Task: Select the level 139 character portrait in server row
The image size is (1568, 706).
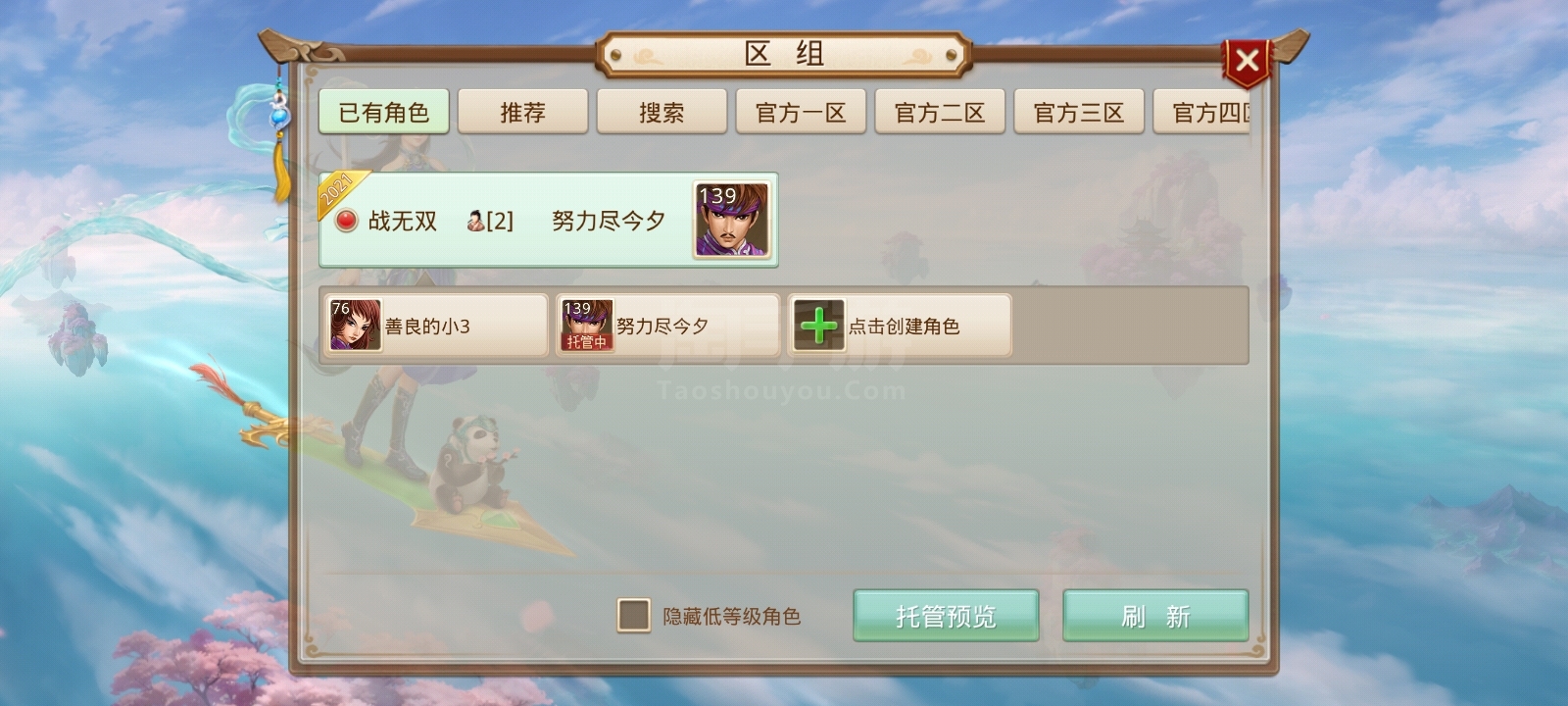Action: pyautogui.click(x=732, y=220)
